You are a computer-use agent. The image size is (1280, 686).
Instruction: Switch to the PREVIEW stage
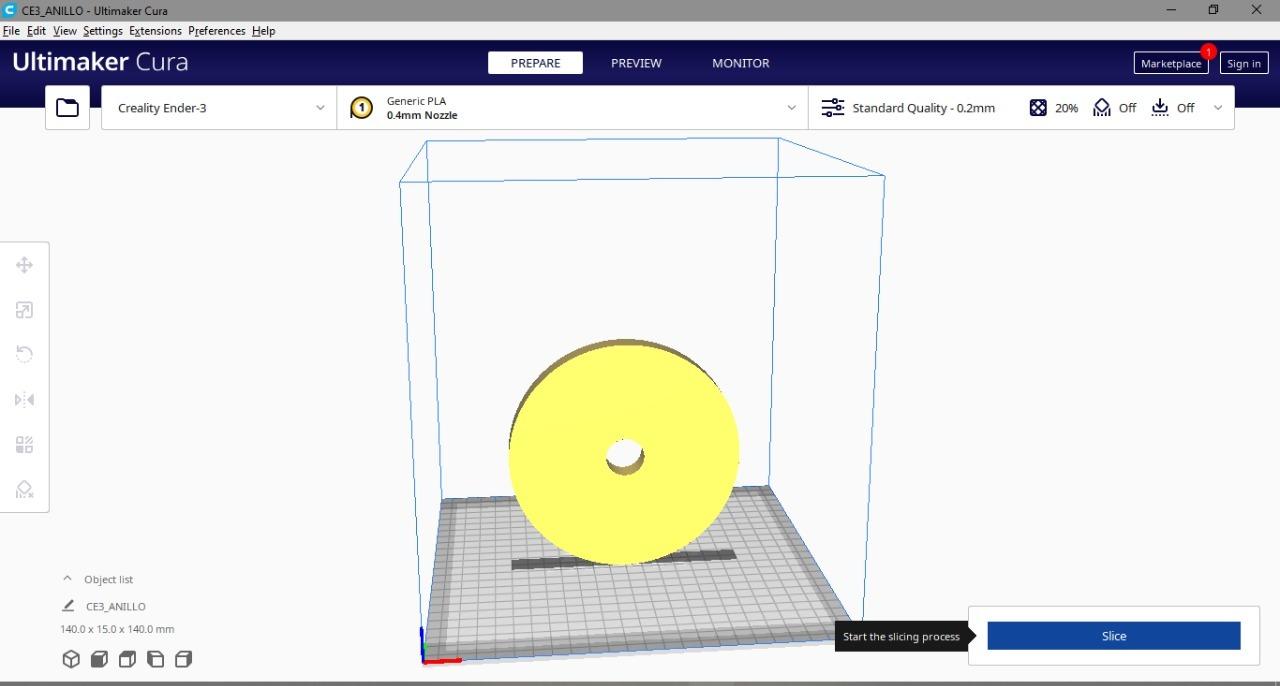coord(636,63)
